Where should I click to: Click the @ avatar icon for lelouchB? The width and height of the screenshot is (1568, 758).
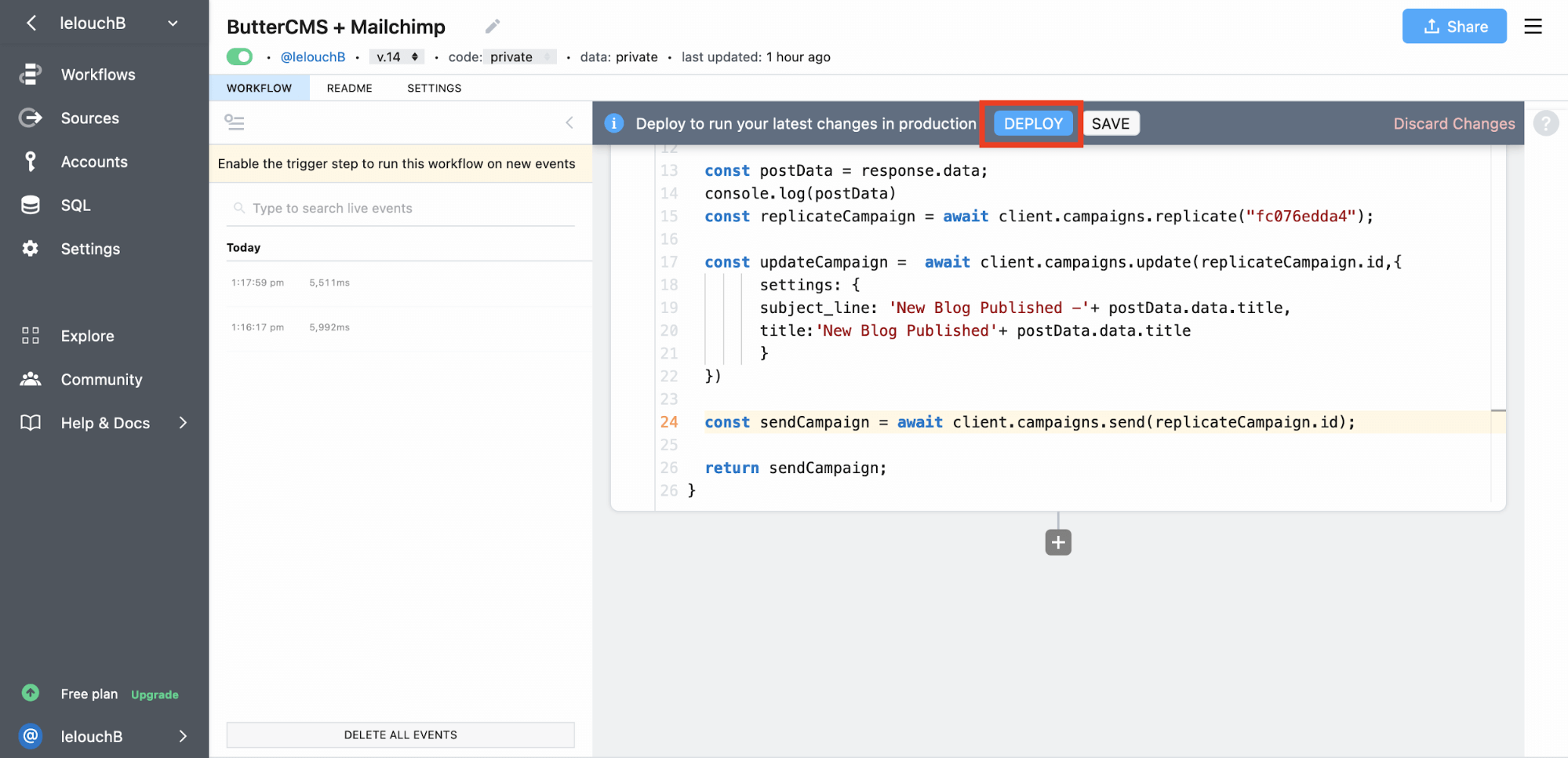pos(30,736)
